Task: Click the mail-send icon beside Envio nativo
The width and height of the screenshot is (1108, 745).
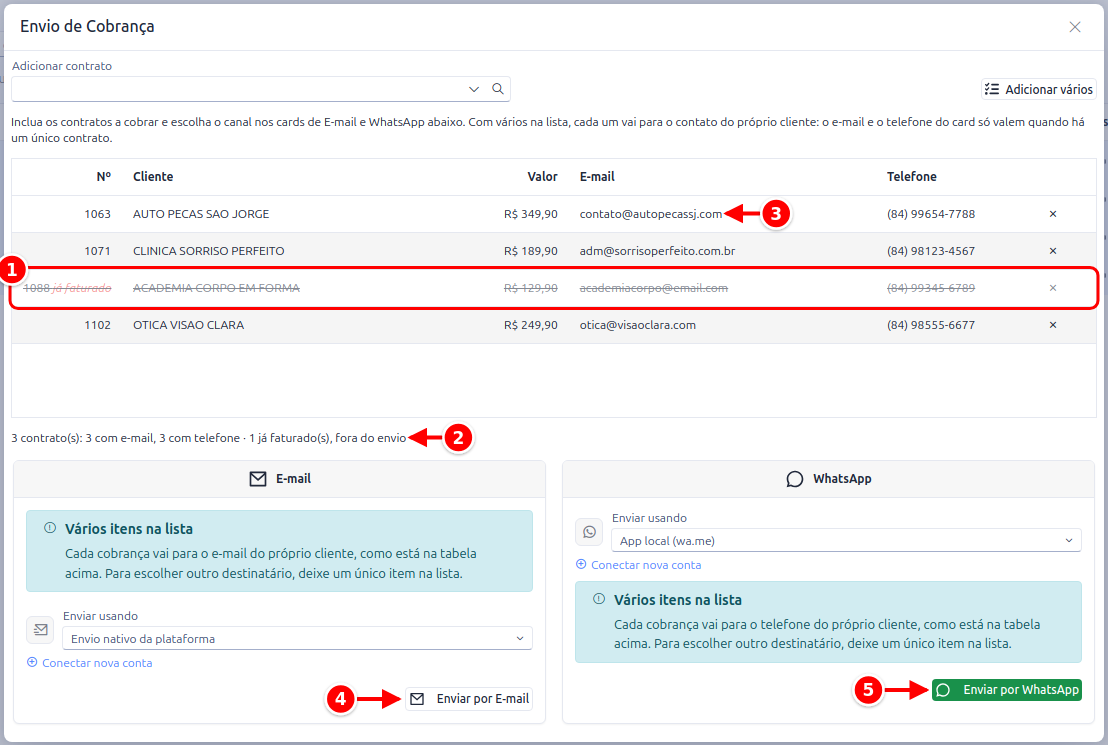Action: pos(40,629)
